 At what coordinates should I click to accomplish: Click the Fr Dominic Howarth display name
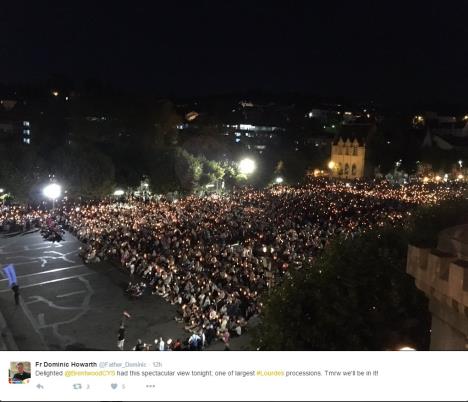66,364
